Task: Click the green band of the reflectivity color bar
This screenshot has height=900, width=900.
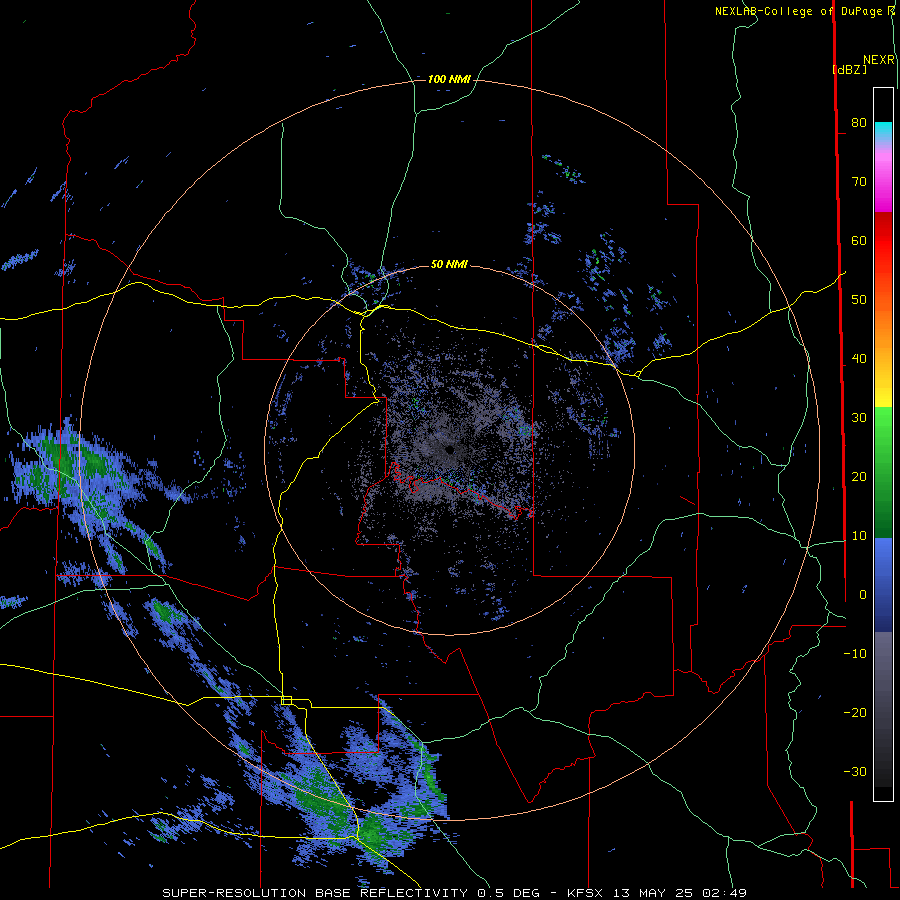Action: (x=883, y=472)
